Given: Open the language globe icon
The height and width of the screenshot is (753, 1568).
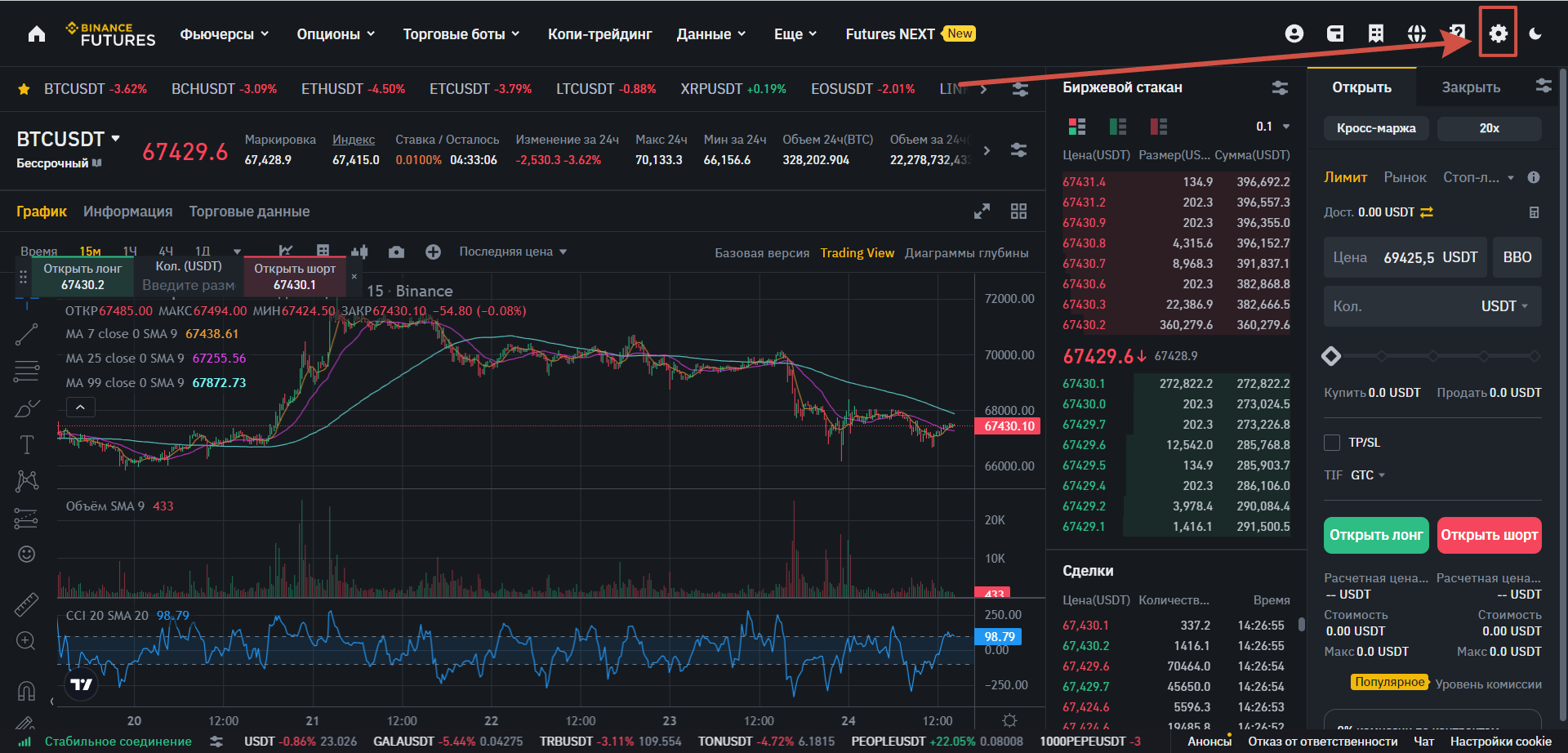Looking at the screenshot, I should tap(1417, 33).
